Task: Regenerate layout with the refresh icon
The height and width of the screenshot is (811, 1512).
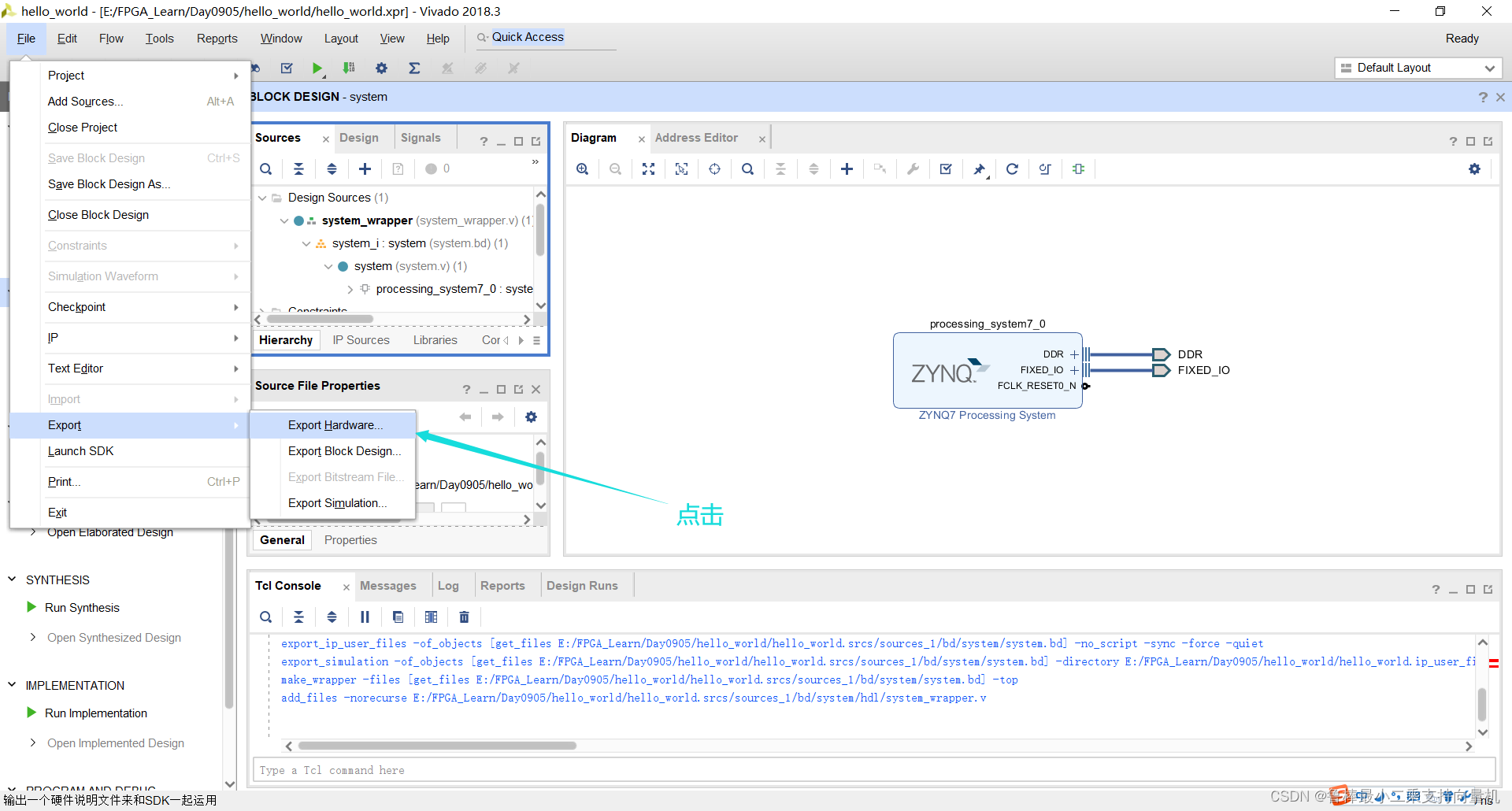Action: click(x=1012, y=168)
